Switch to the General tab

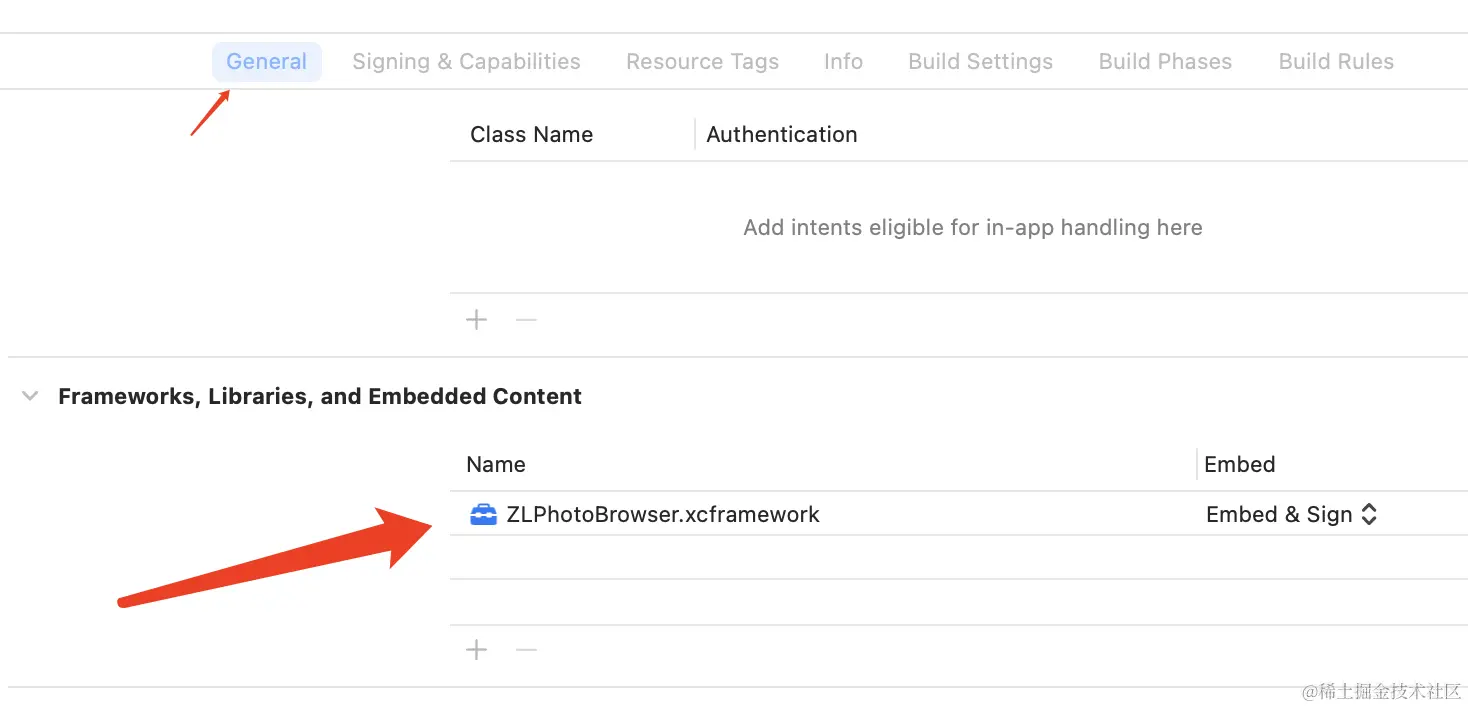click(266, 61)
